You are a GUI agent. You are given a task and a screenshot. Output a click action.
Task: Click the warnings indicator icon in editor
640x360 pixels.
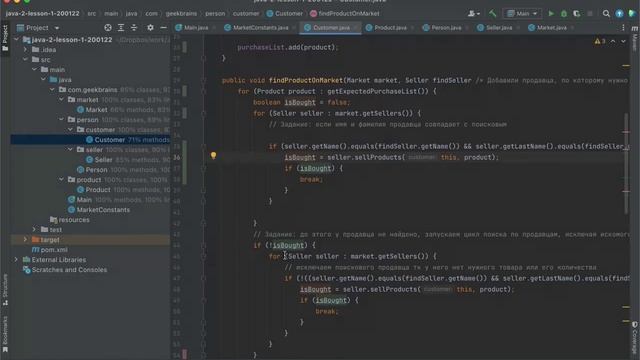[600, 41]
